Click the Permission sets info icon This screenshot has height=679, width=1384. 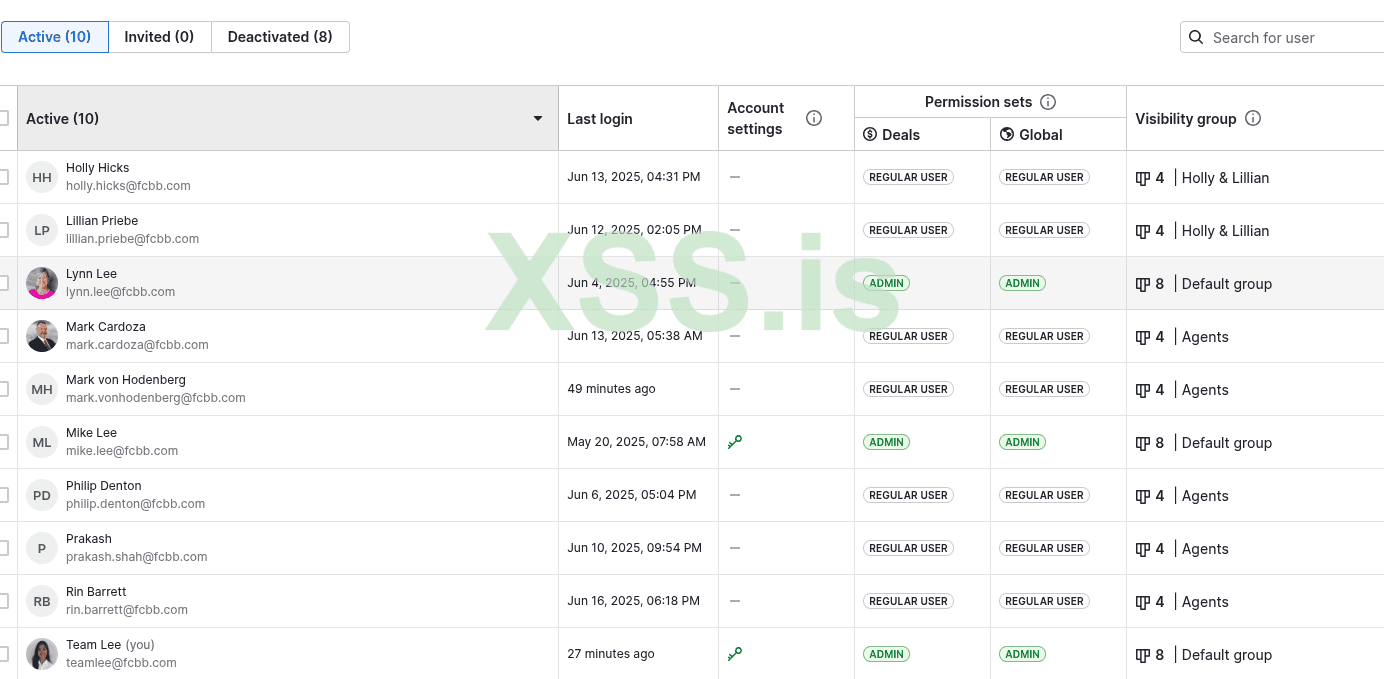tap(1048, 102)
